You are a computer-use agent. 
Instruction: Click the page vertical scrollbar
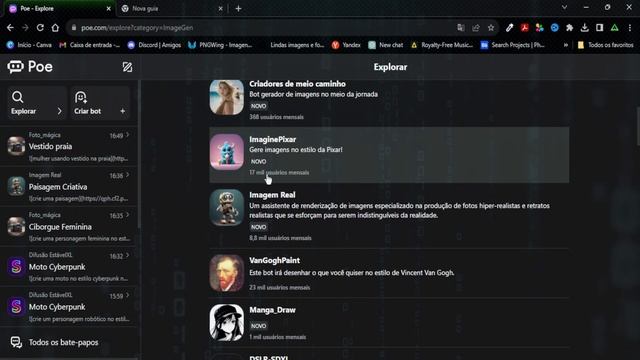[x=638, y=126]
